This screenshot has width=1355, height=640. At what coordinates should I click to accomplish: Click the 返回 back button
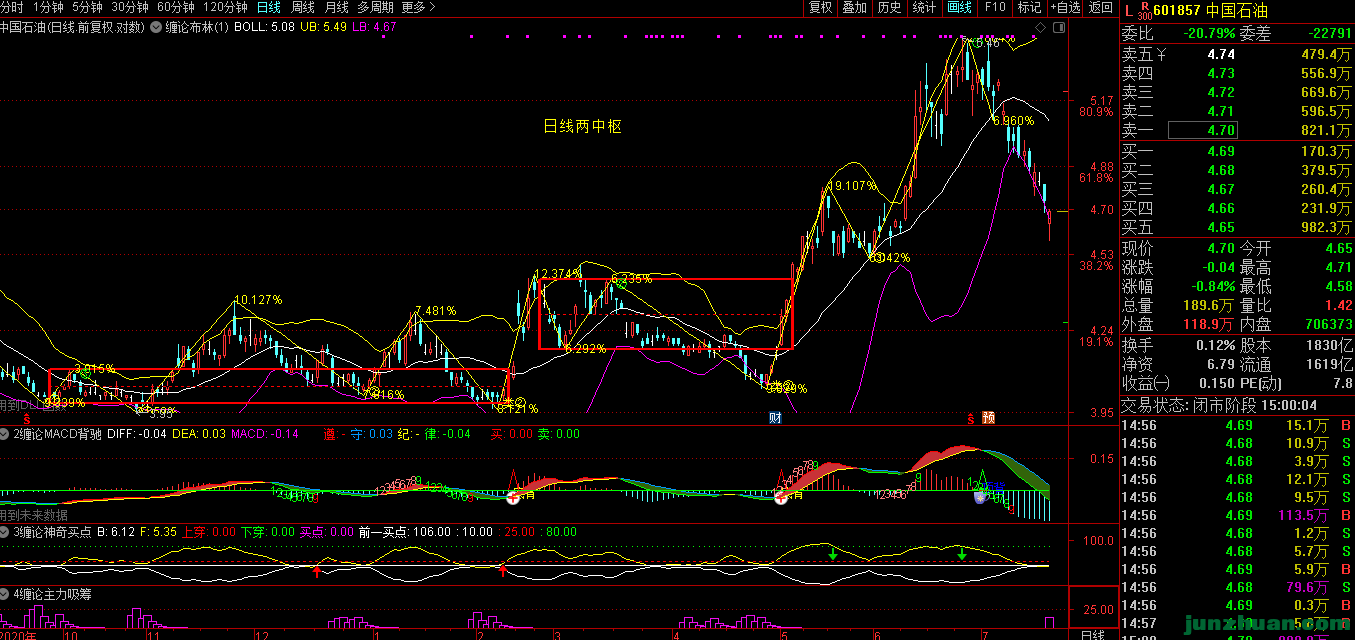coord(1100,8)
